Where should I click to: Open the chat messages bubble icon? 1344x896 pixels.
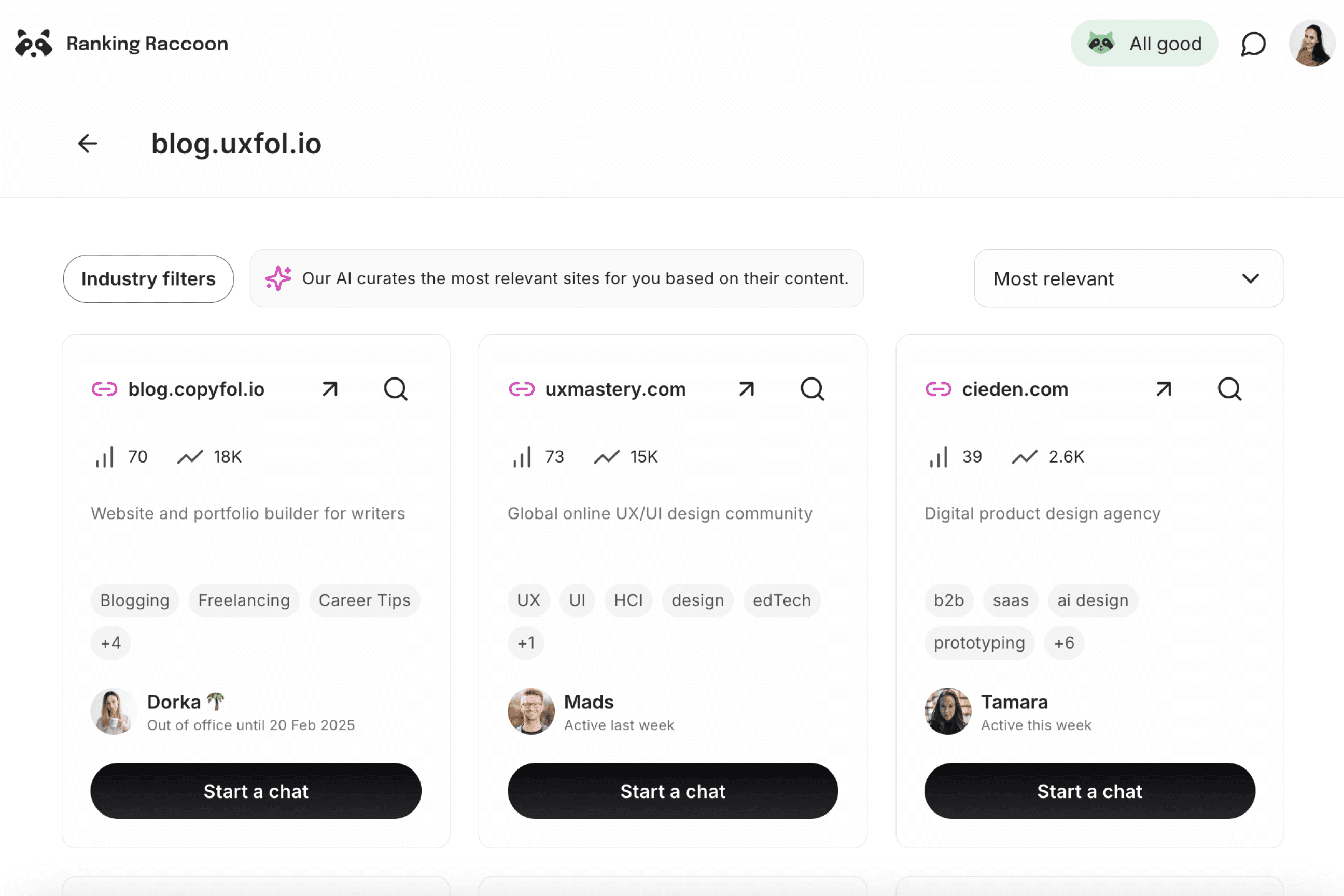click(1253, 44)
